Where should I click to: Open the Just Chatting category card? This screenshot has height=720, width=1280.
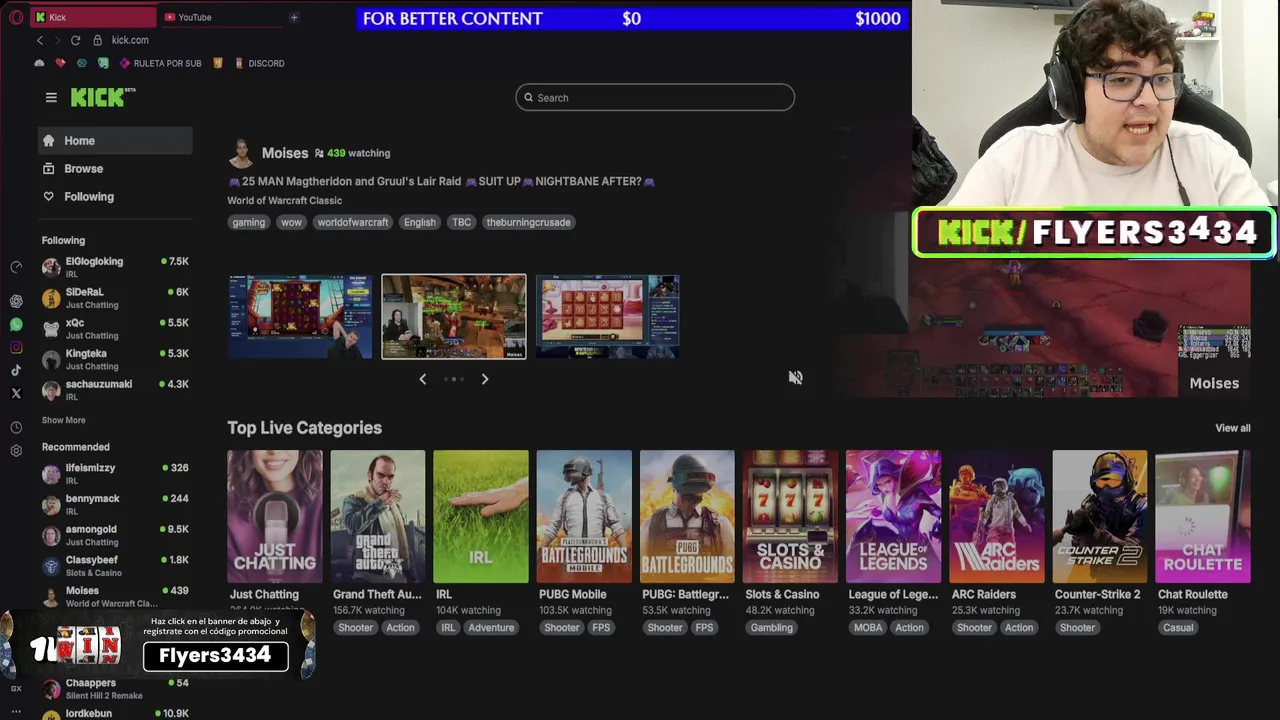point(275,516)
